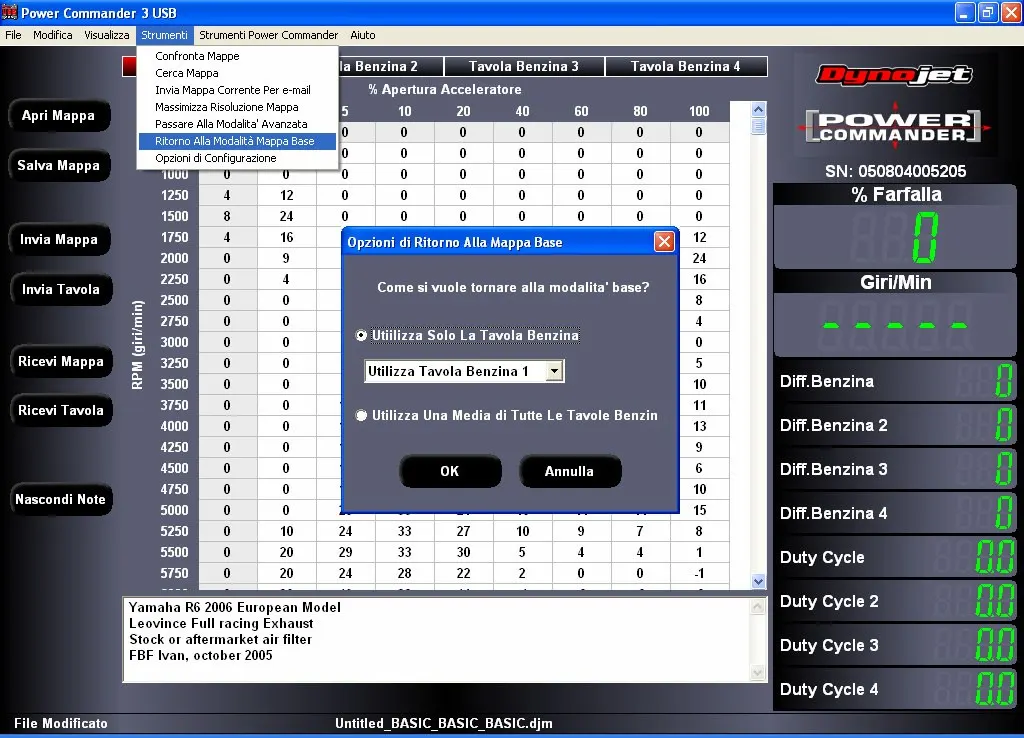Image resolution: width=1024 pixels, height=738 pixels.
Task: Click the Untitled_BASIC_BASIC_BASIC.djm filename
Action: (443, 723)
